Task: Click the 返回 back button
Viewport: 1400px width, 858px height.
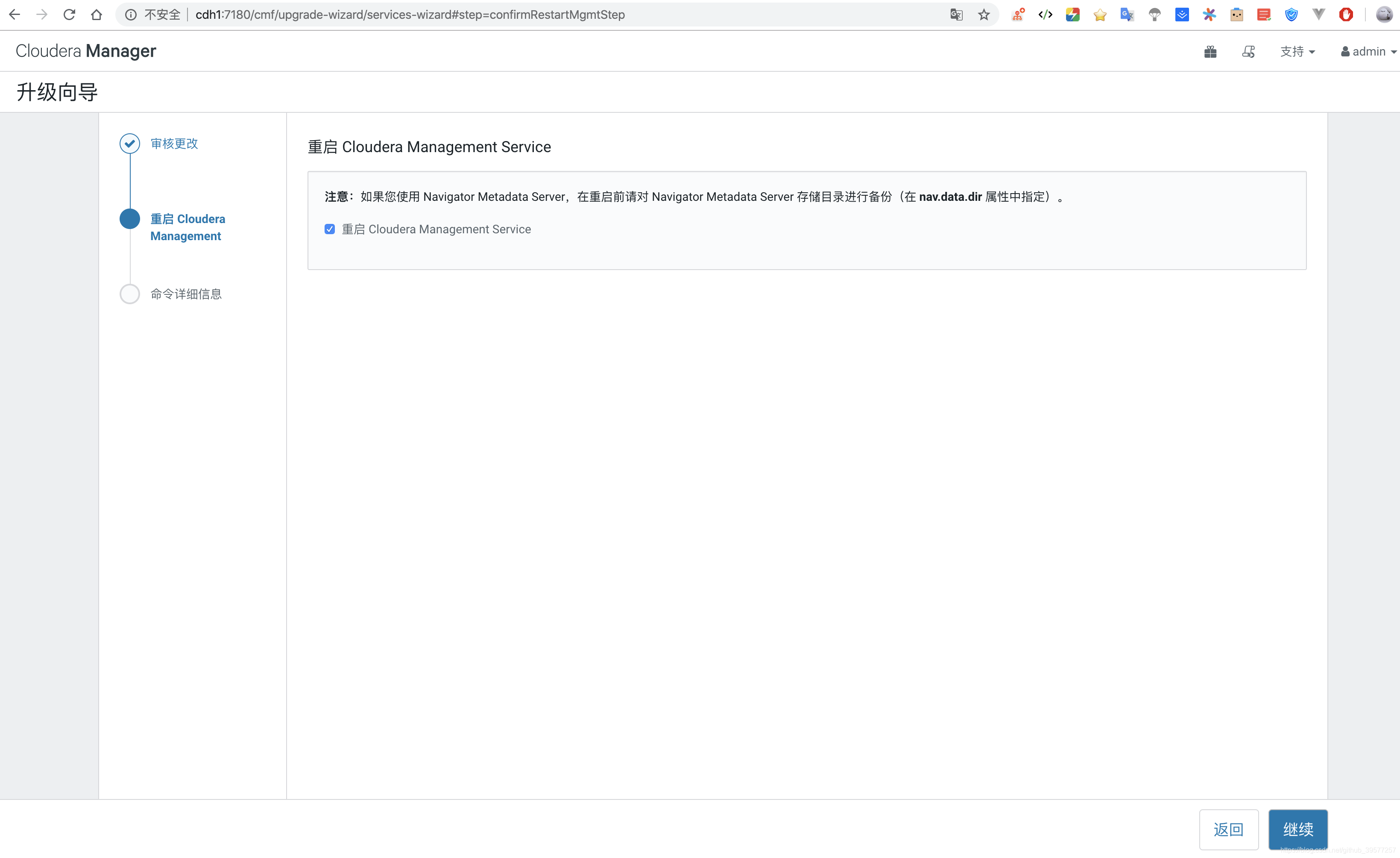Action: point(1229,829)
